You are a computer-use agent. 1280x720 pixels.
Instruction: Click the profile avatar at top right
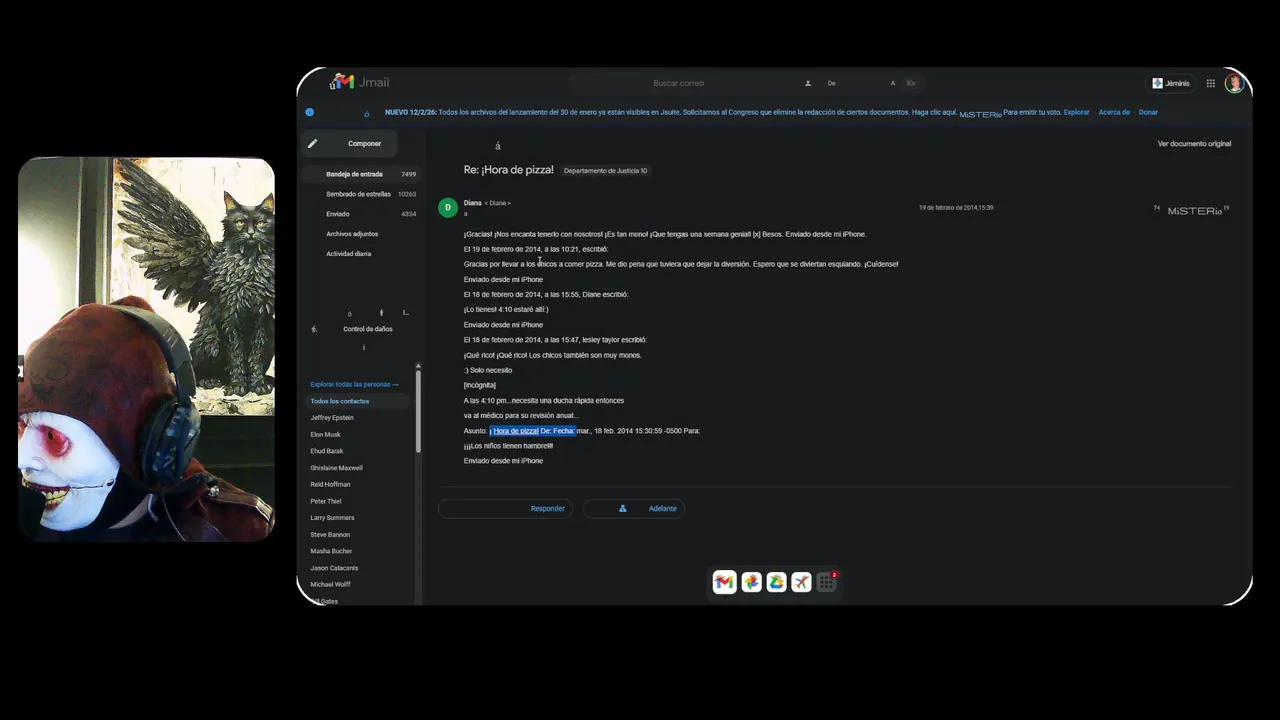click(x=1234, y=83)
